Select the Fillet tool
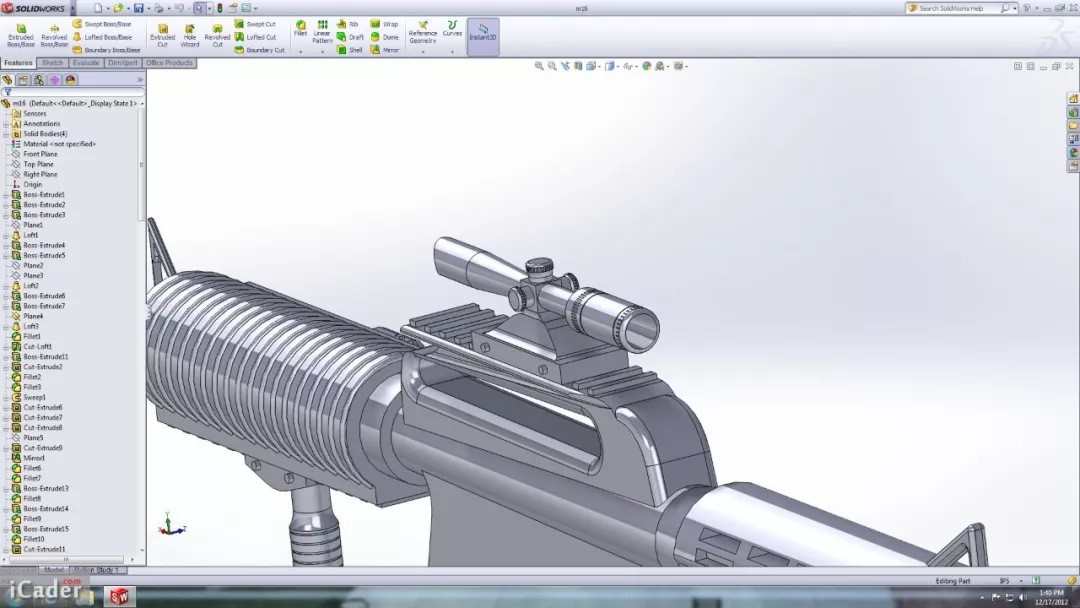Image resolution: width=1080 pixels, height=608 pixels. pyautogui.click(x=299, y=30)
